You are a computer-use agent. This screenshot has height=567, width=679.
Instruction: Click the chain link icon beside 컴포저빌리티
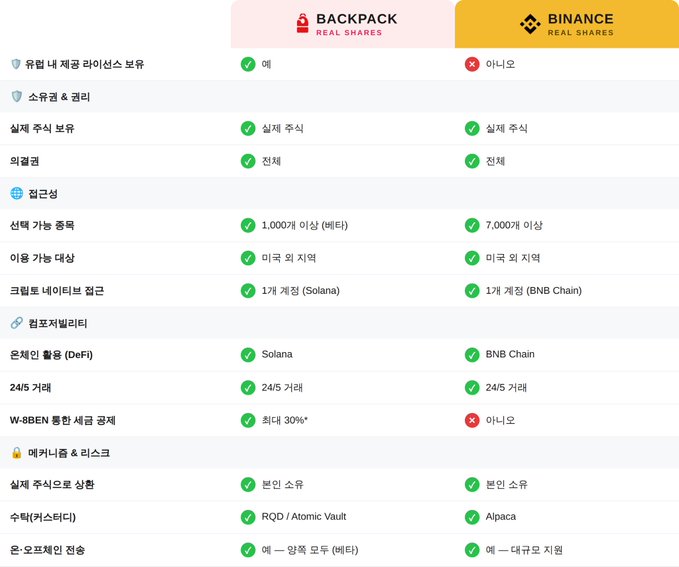click(x=16, y=323)
